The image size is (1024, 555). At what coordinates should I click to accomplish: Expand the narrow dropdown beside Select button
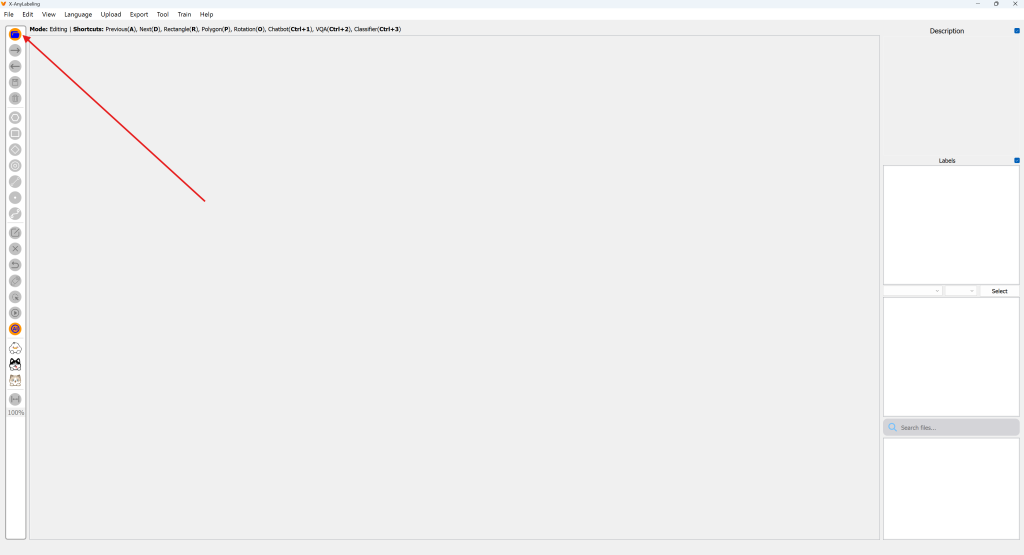pyautogui.click(x=961, y=291)
